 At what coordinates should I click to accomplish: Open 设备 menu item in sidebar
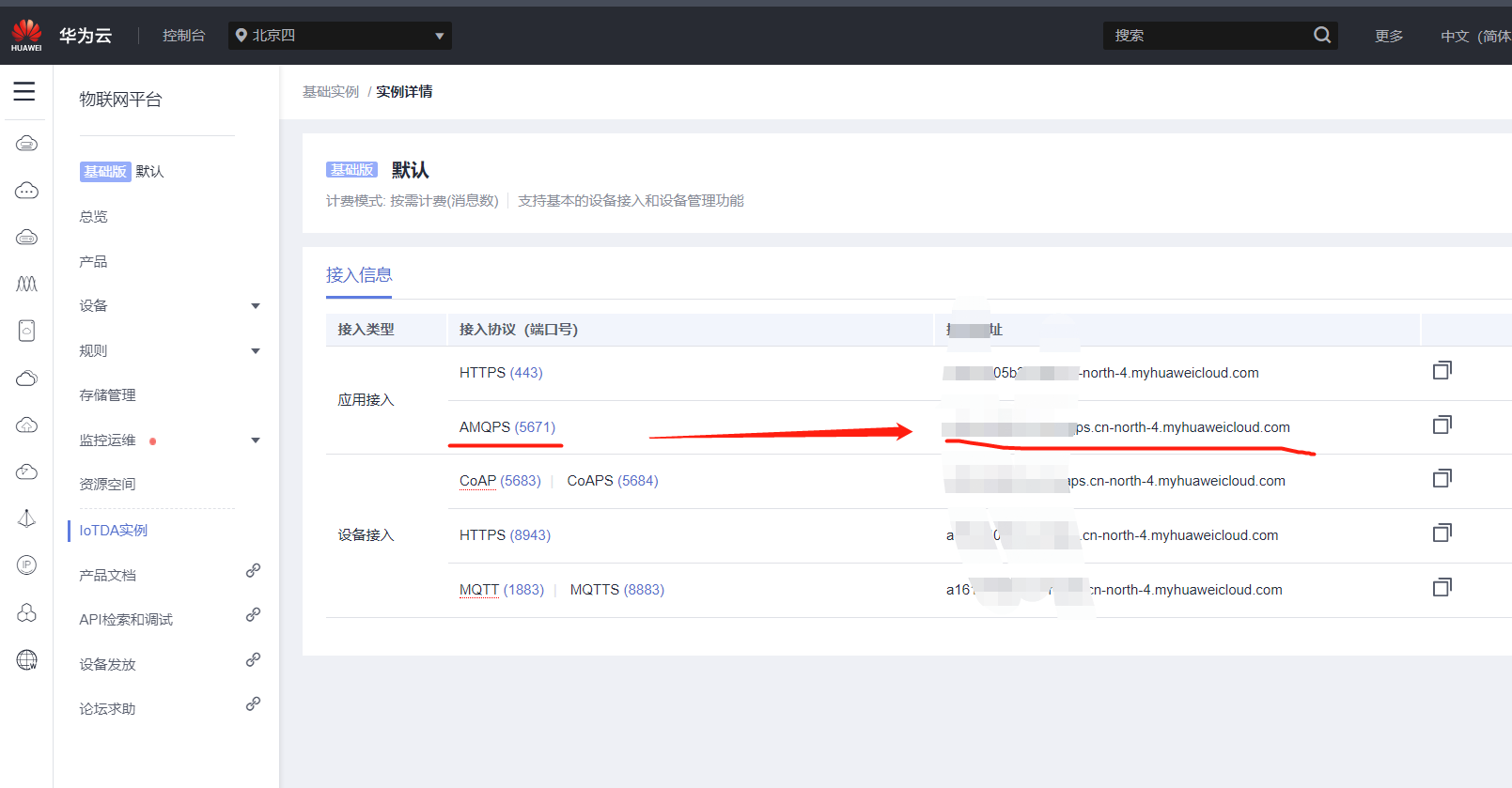93,306
